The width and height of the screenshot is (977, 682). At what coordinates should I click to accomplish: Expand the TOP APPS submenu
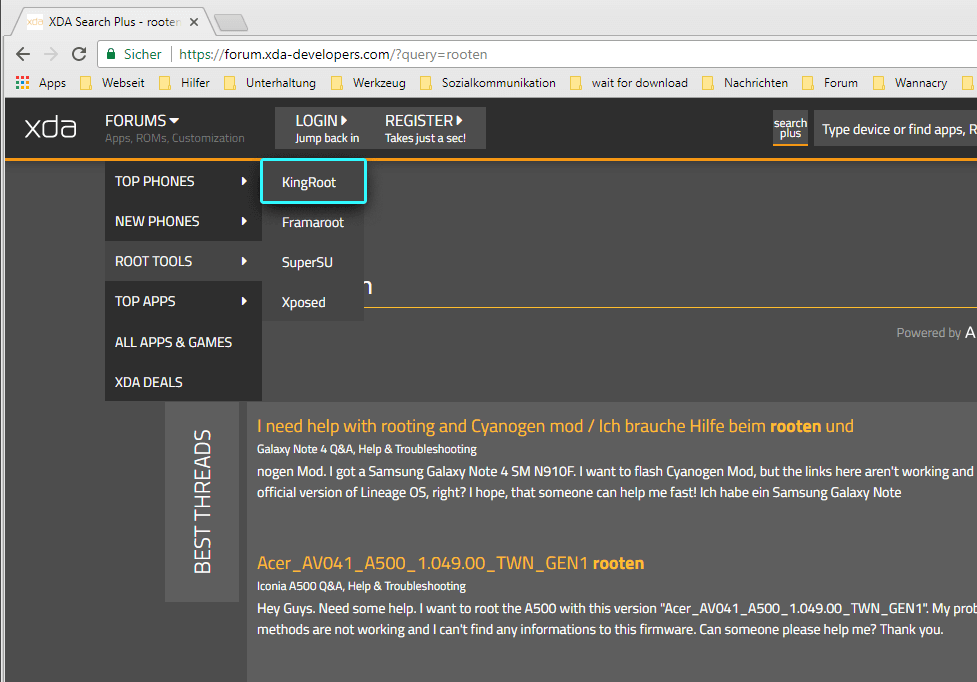pos(183,301)
